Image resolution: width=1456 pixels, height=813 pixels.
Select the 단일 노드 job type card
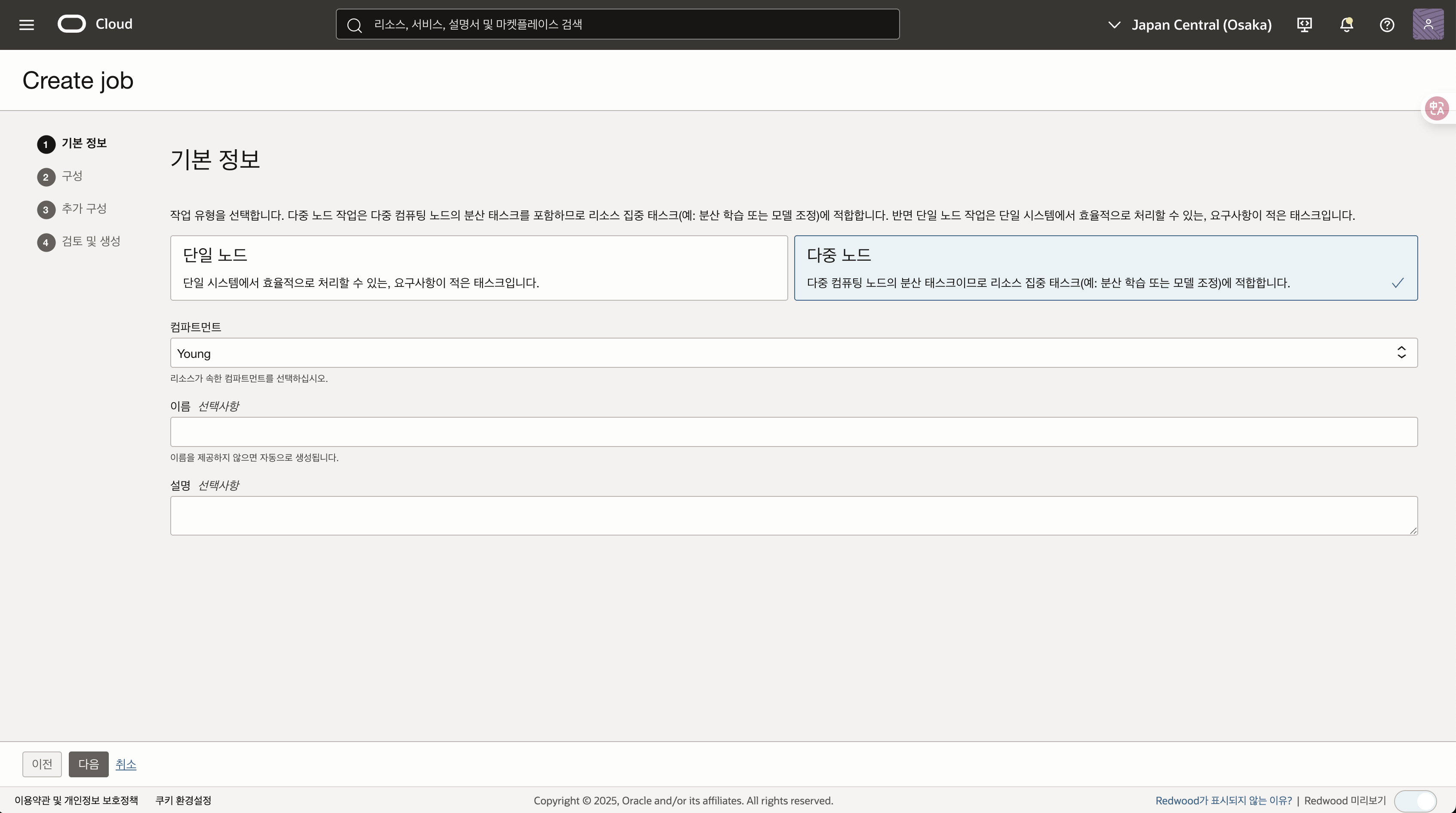[478, 268]
